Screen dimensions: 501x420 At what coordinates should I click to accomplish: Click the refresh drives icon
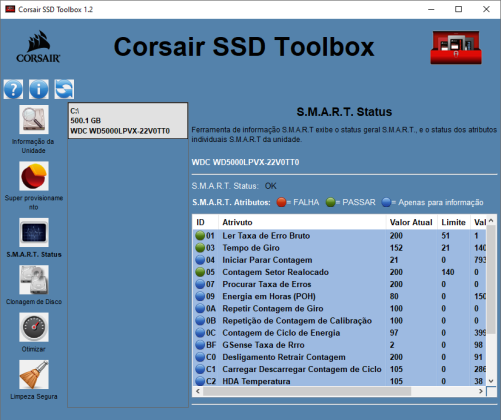pos(64,89)
